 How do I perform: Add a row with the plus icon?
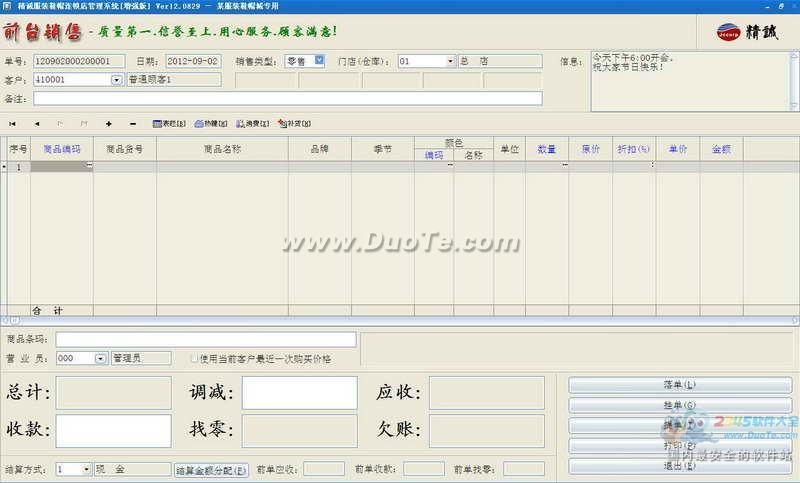coord(109,124)
